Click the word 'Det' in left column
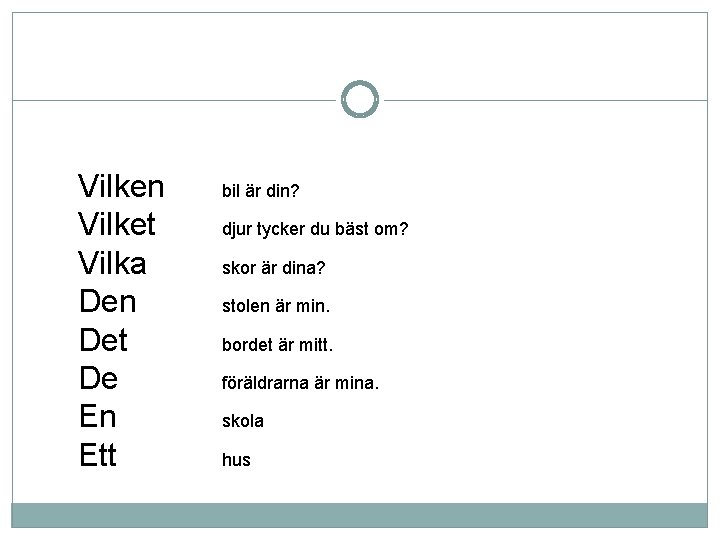The image size is (720, 540). (x=102, y=341)
